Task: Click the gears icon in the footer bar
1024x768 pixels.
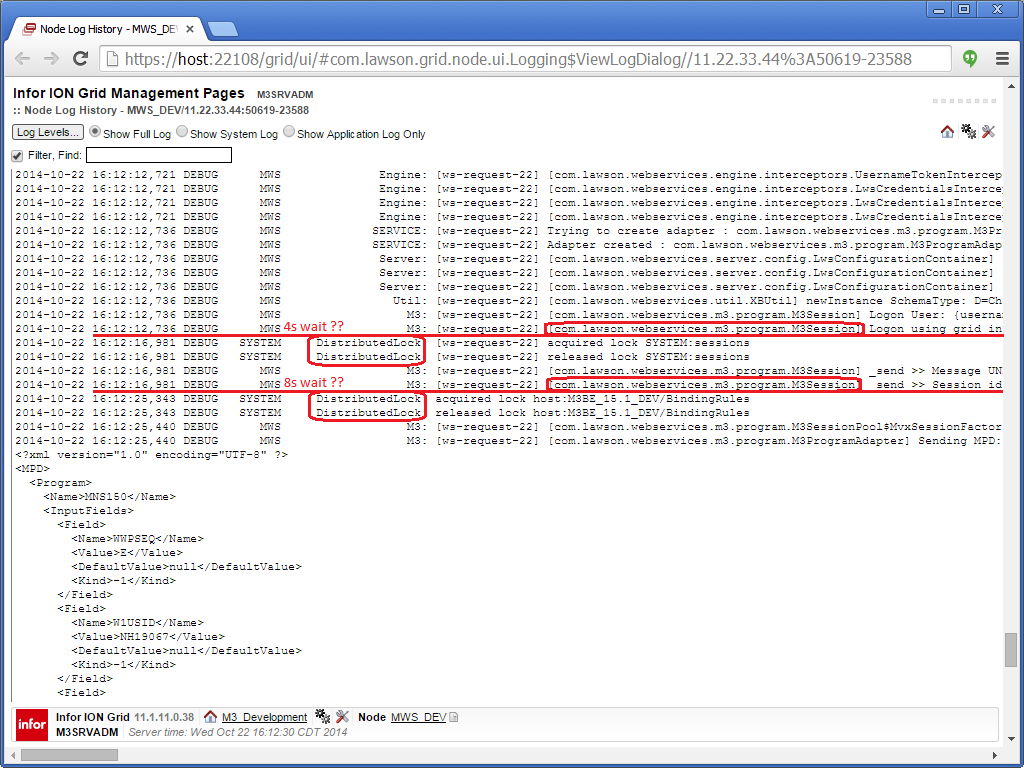Action: pos(322,717)
